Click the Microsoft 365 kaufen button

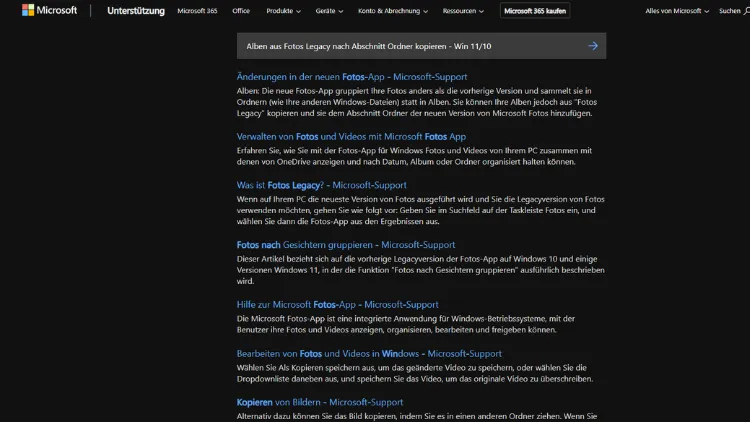click(x=534, y=11)
